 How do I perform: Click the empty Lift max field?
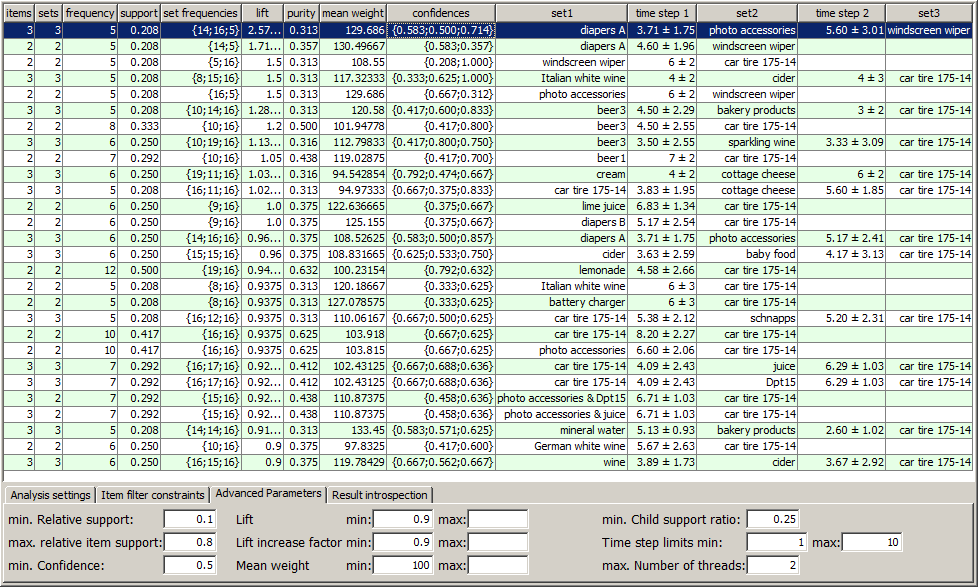pyautogui.click(x=497, y=519)
